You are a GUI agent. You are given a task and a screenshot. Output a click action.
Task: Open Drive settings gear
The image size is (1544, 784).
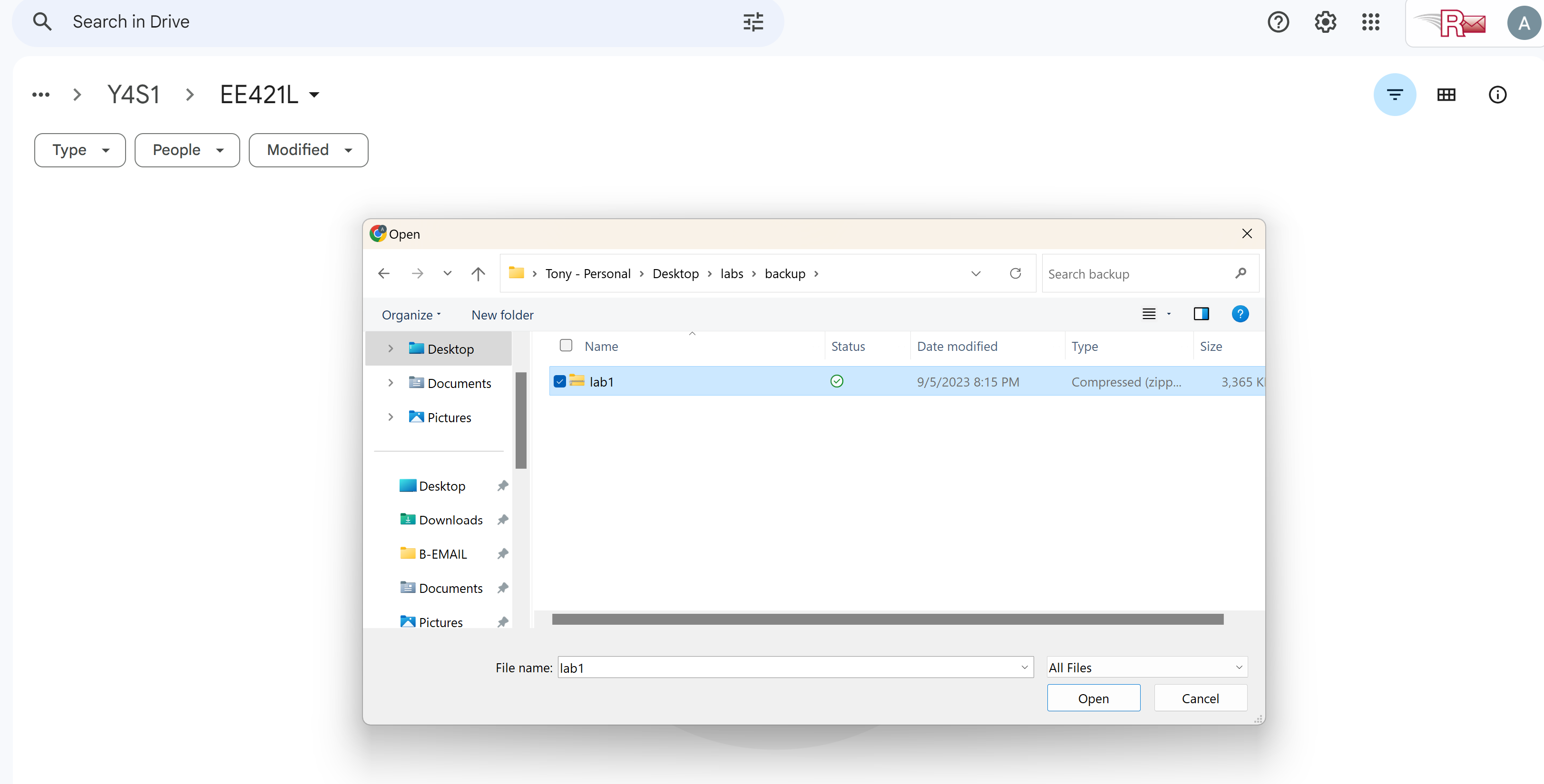click(x=1325, y=22)
